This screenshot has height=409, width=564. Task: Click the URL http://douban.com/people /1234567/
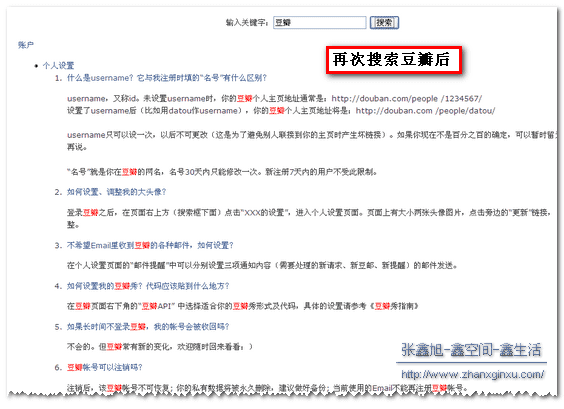[406, 99]
